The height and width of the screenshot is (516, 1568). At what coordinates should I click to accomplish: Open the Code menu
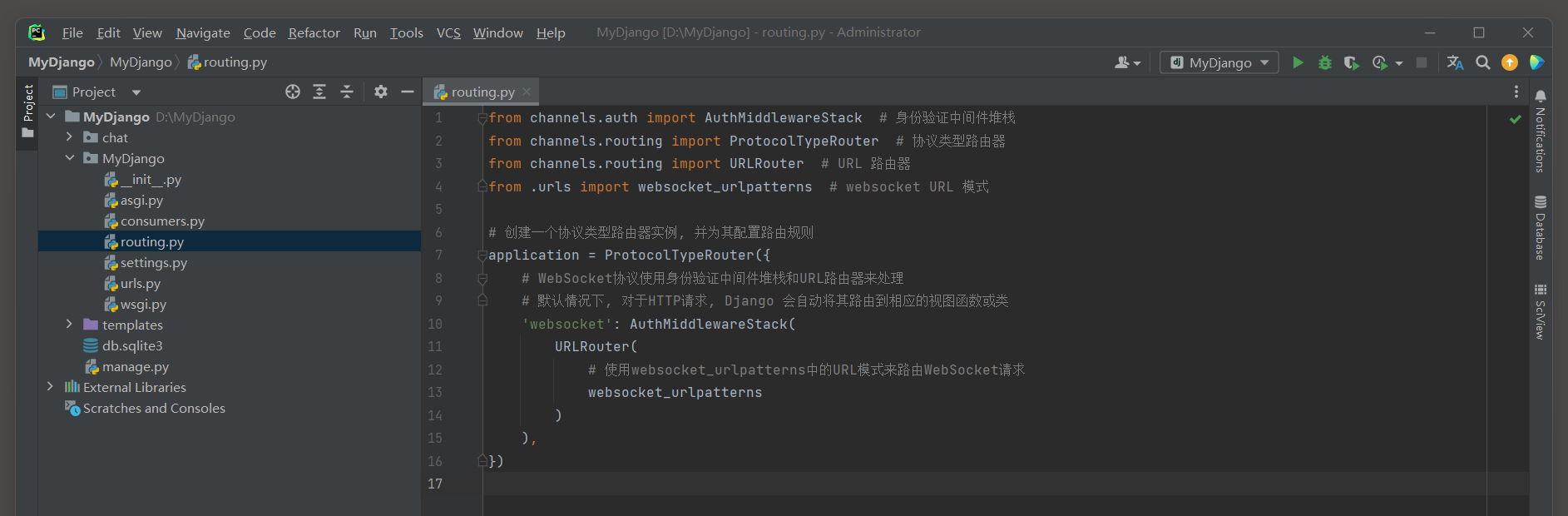point(260,32)
